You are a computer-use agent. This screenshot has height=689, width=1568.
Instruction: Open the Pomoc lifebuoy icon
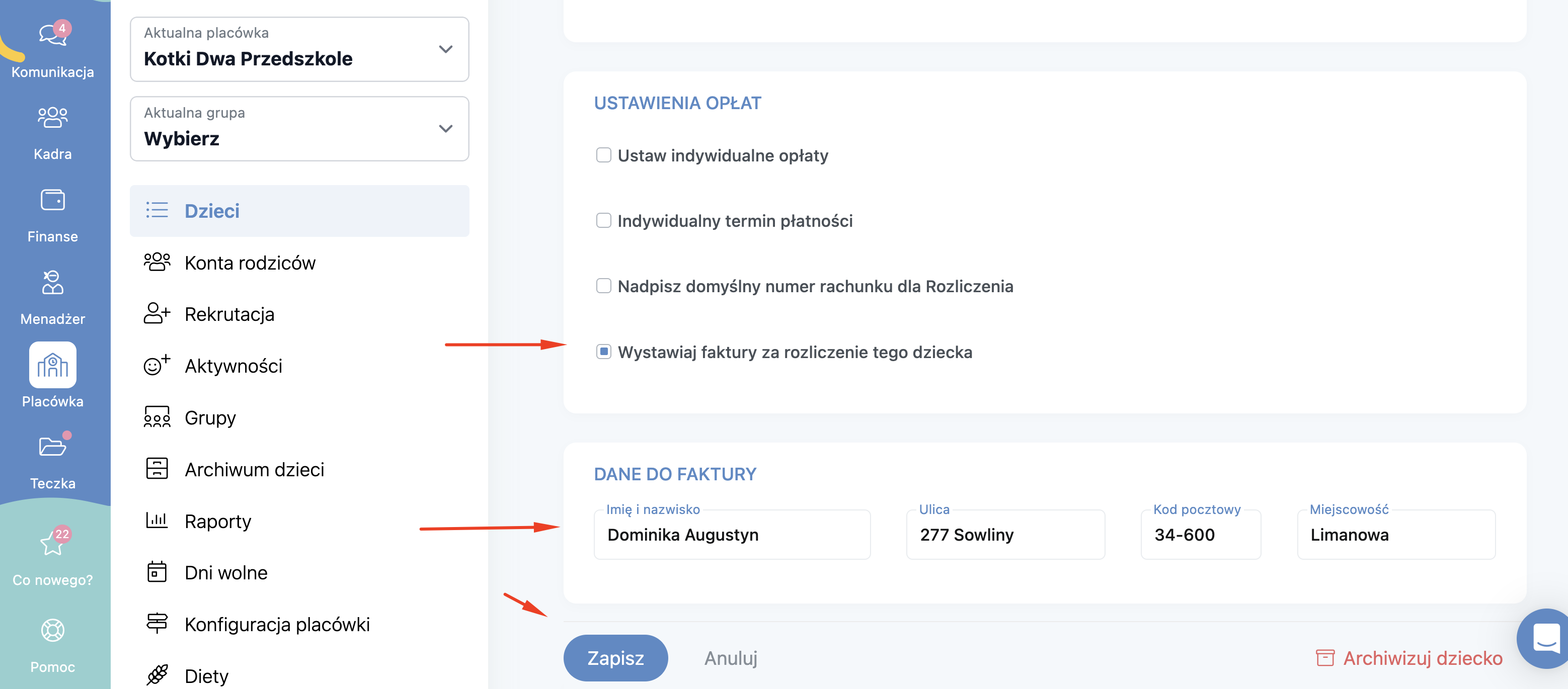pyautogui.click(x=53, y=630)
